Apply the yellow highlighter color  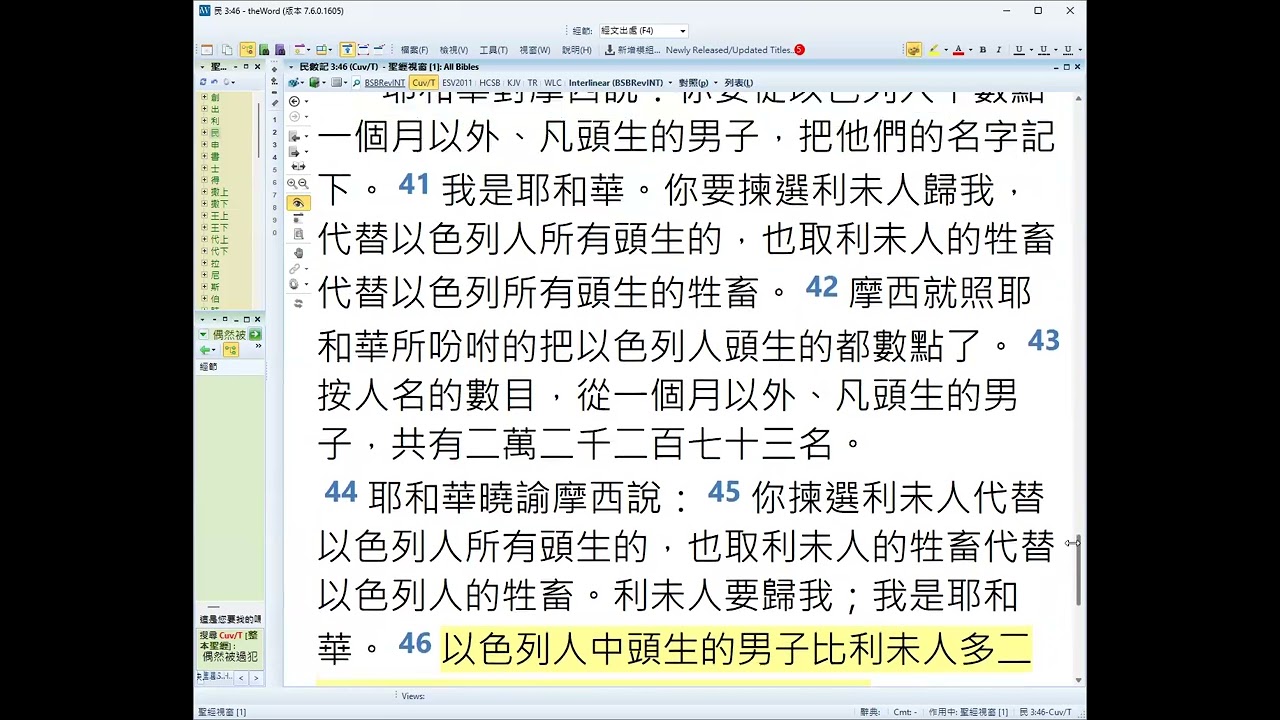(933, 50)
